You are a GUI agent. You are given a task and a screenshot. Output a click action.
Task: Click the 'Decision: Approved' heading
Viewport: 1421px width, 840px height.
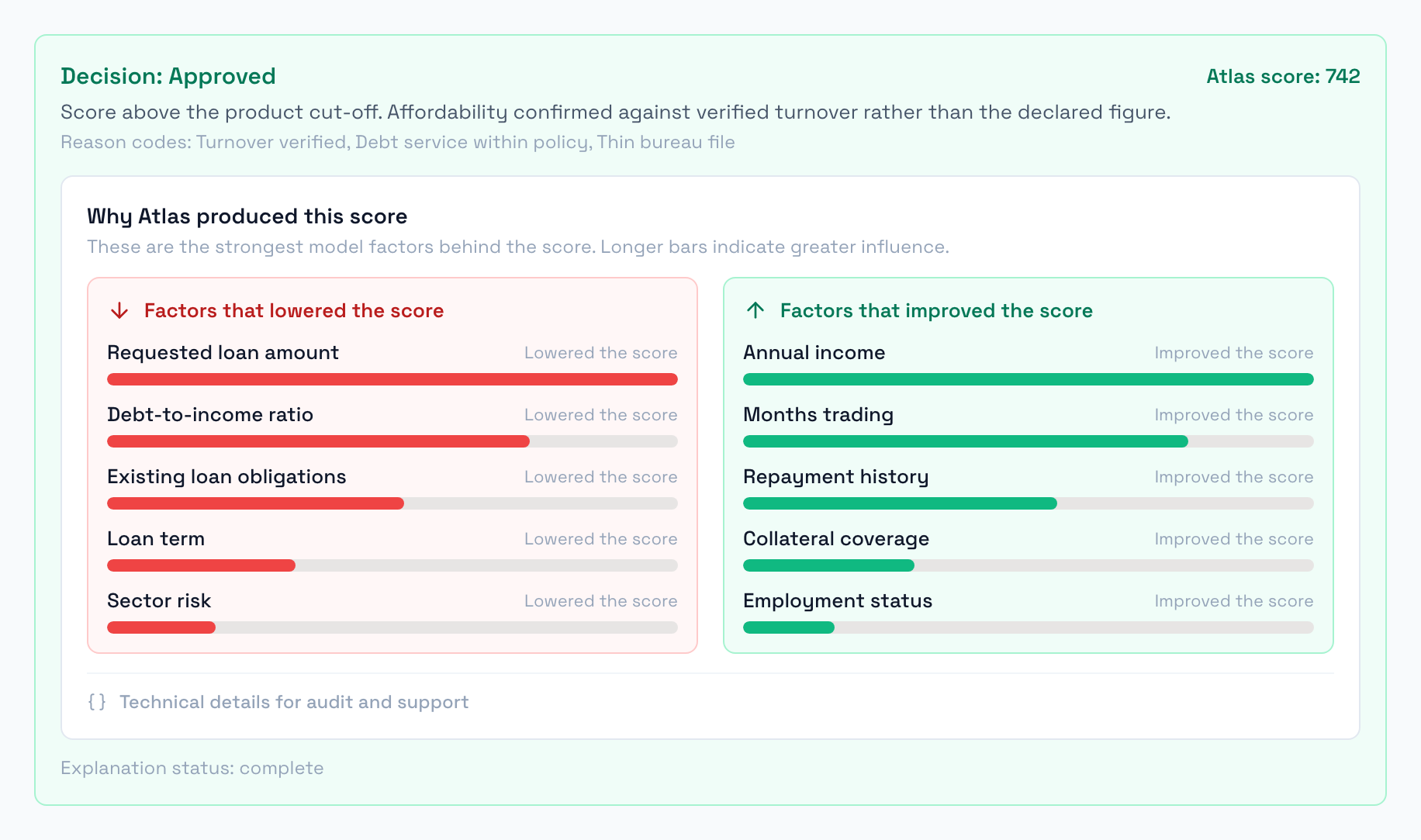[168, 76]
